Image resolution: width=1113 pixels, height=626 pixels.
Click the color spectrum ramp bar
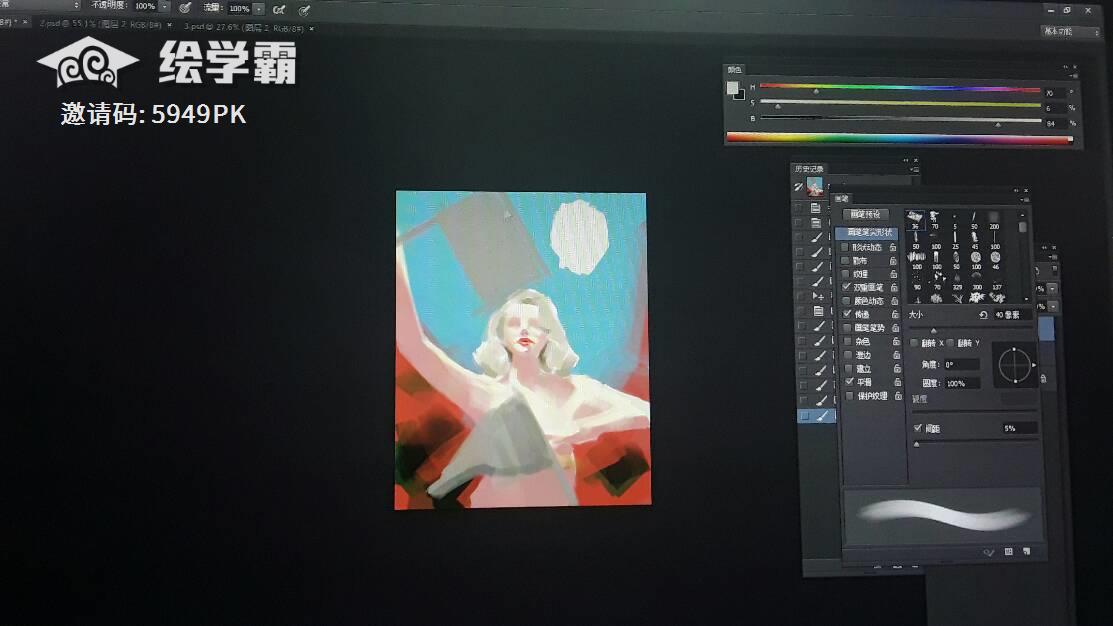[x=899, y=138]
